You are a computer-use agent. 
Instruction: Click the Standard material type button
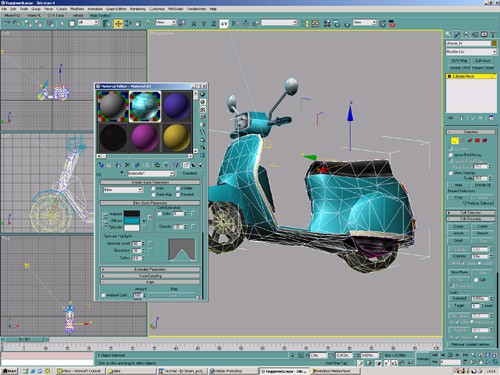point(190,173)
